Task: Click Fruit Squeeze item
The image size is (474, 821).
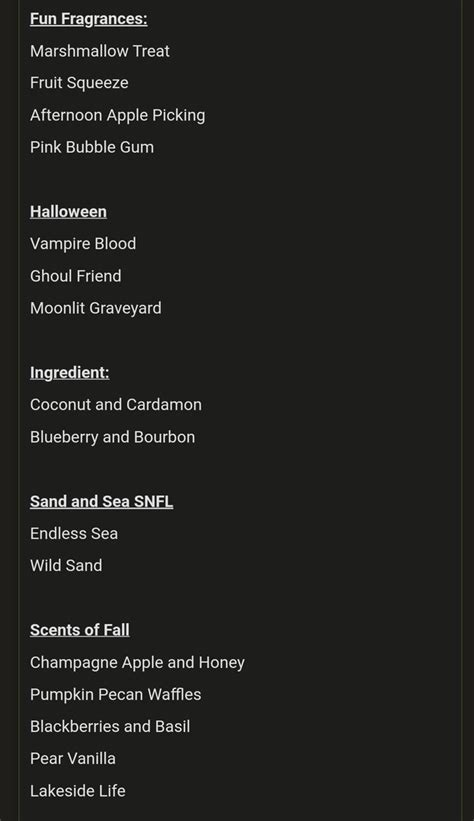Action: (x=79, y=83)
